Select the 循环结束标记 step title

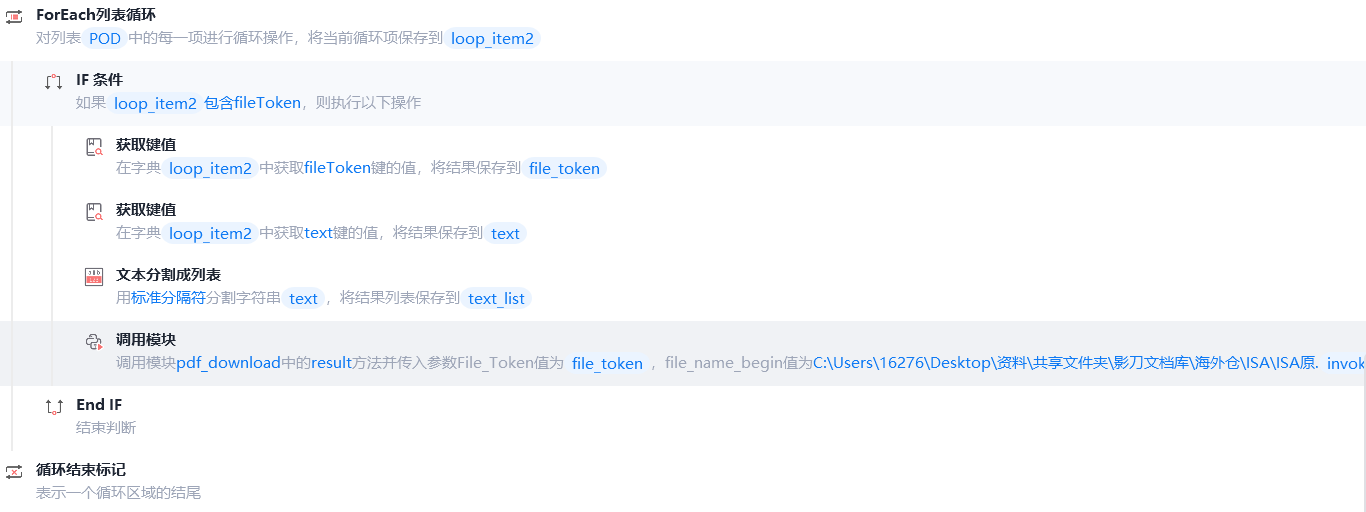[x=81, y=470]
